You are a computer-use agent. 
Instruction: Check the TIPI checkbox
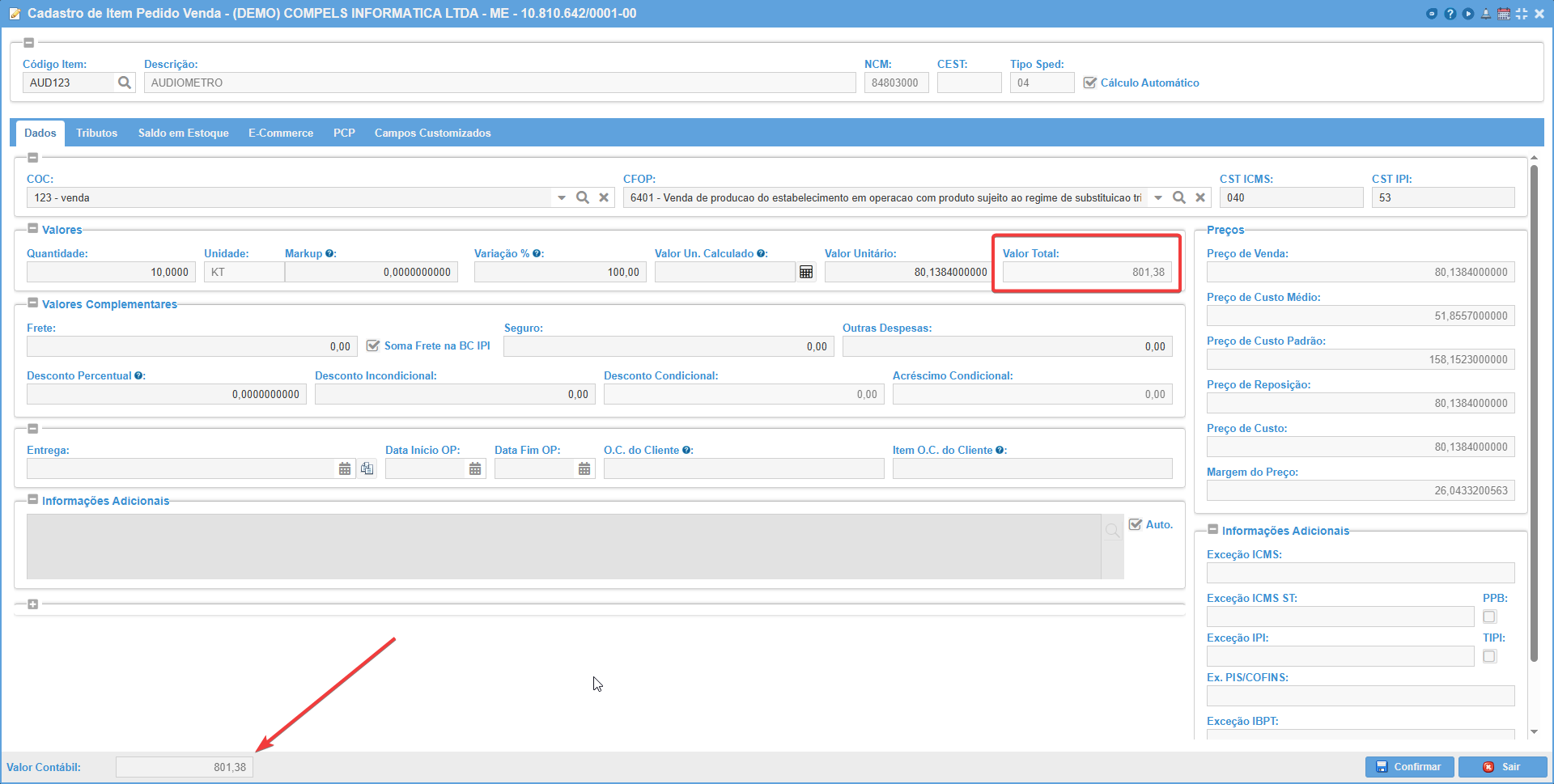(x=1489, y=656)
